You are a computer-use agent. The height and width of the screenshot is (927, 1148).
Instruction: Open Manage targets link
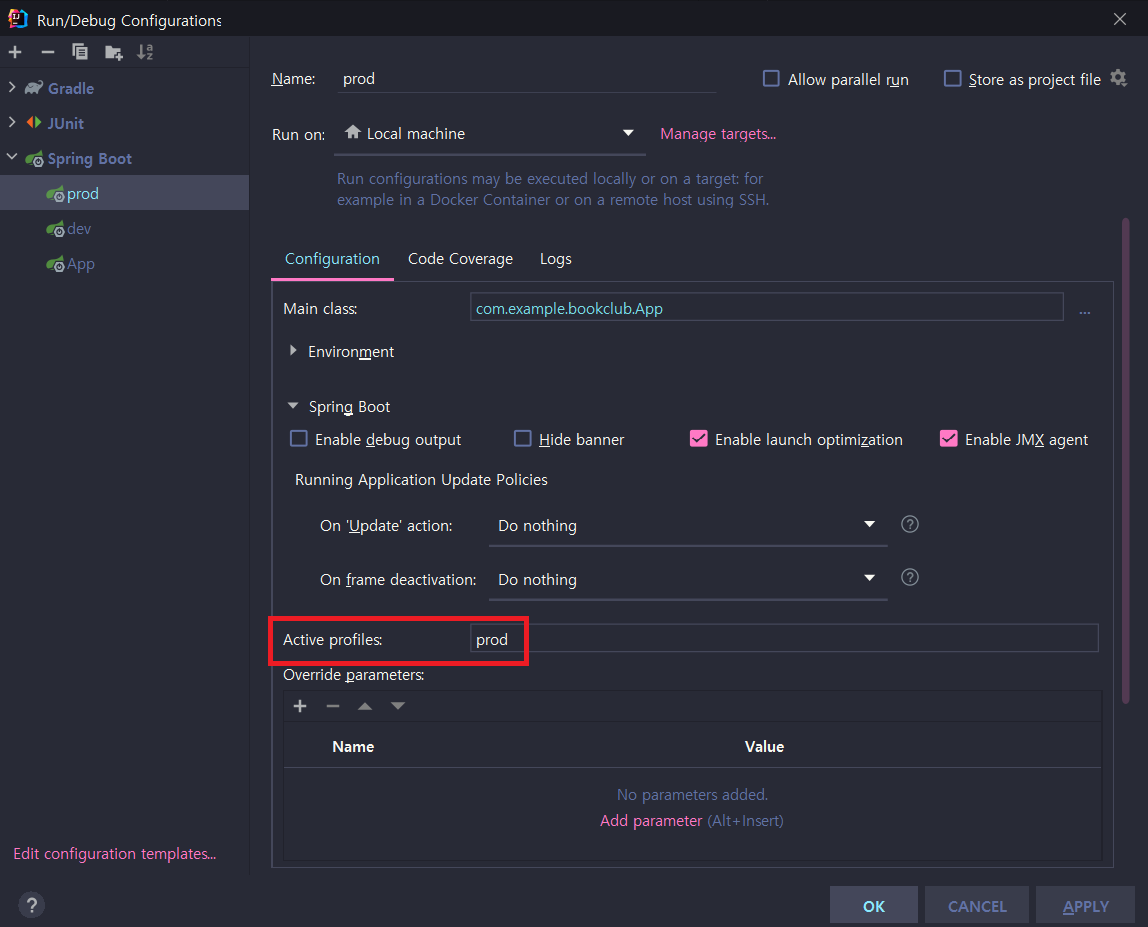(x=718, y=134)
